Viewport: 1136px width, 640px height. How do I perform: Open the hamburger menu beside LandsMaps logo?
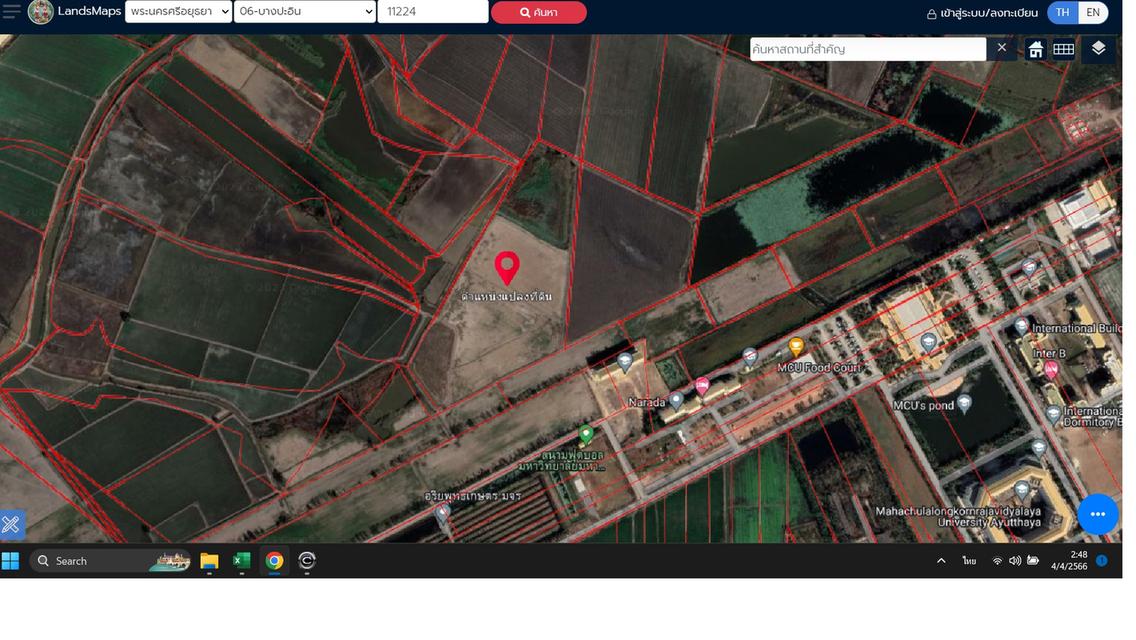[x=11, y=12]
